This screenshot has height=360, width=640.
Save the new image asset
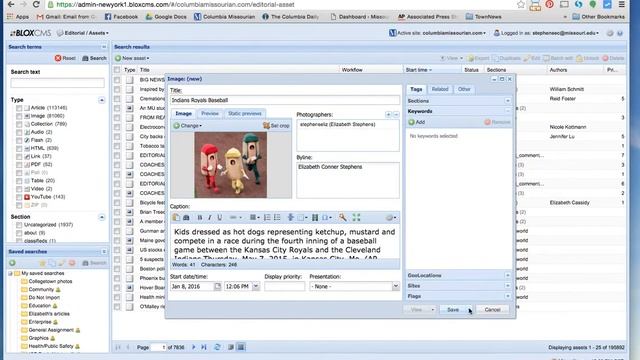pos(453,310)
